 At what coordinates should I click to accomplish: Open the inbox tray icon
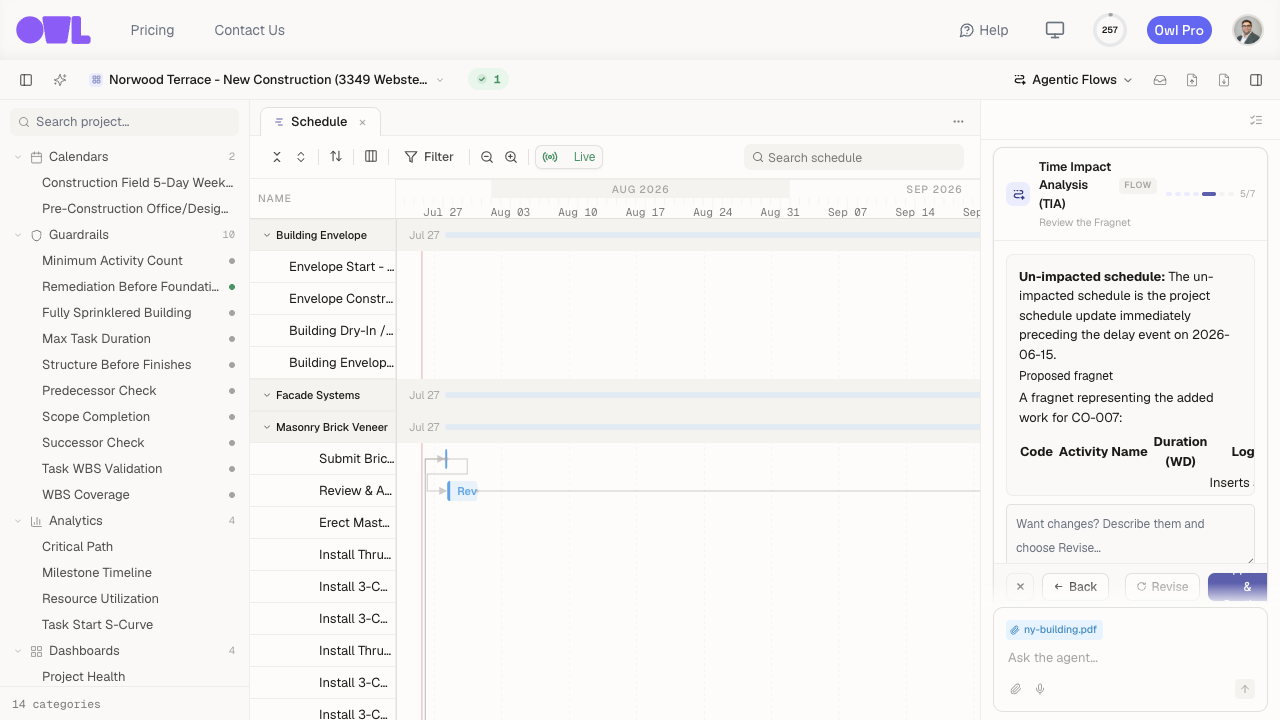(1160, 80)
